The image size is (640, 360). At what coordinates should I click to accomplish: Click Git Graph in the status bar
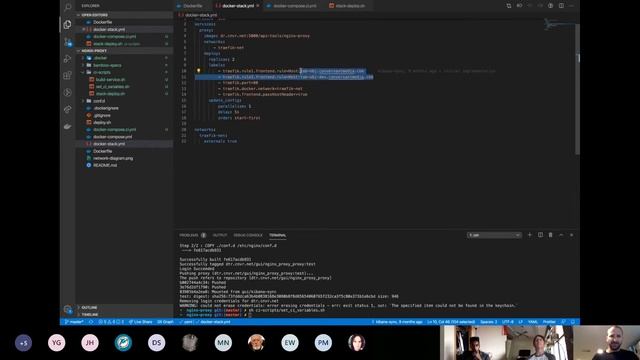[165, 322]
